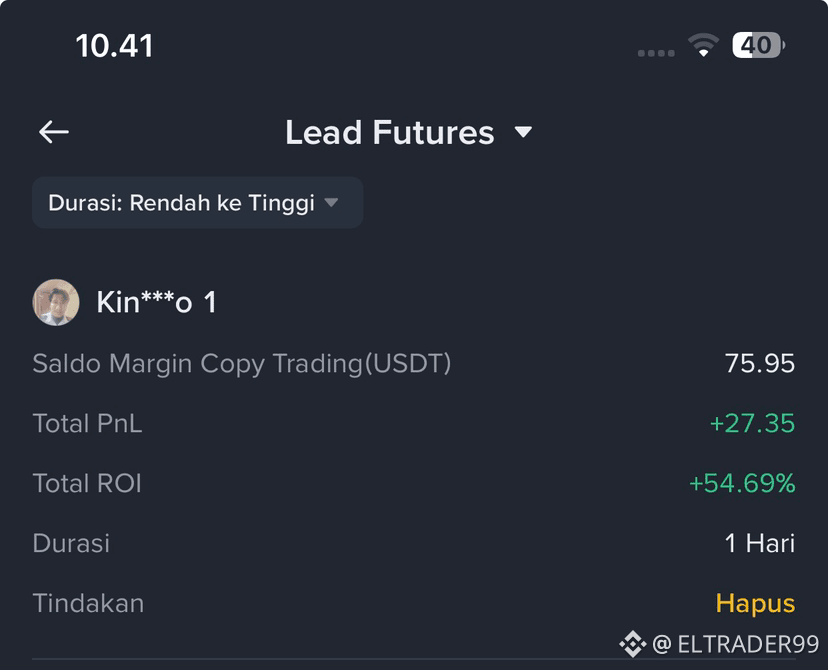Open the Kin***o 1 trader name
Viewport: 828px width, 670px height.
[x=156, y=303]
